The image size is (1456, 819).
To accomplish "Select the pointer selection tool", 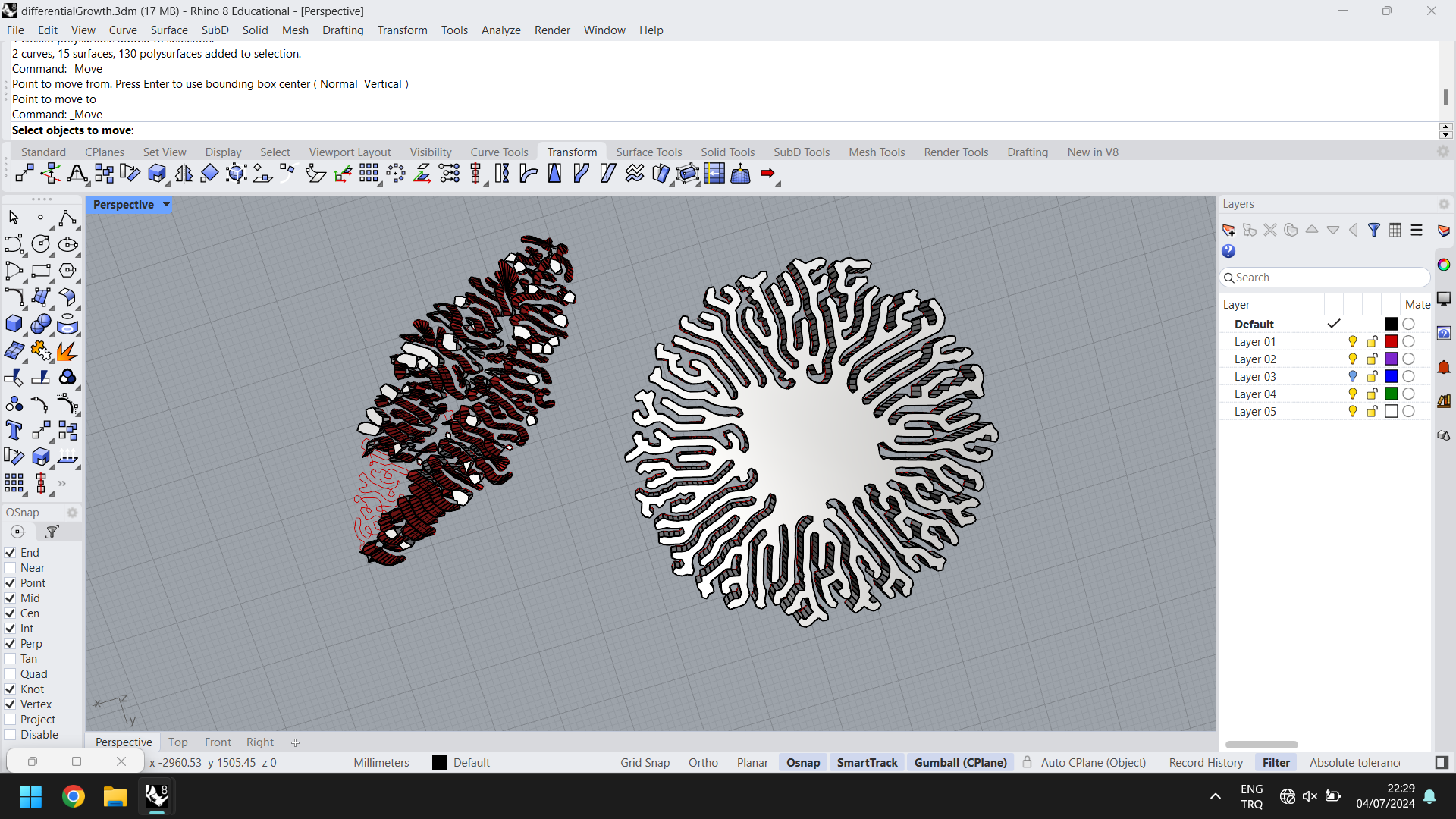I will point(14,218).
